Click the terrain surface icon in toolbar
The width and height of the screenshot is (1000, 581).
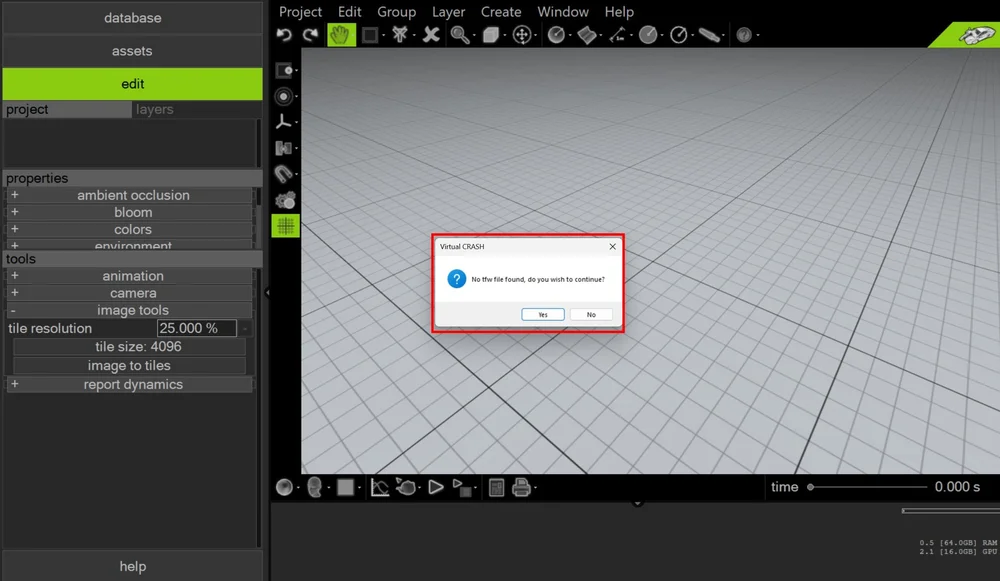(x=586, y=34)
